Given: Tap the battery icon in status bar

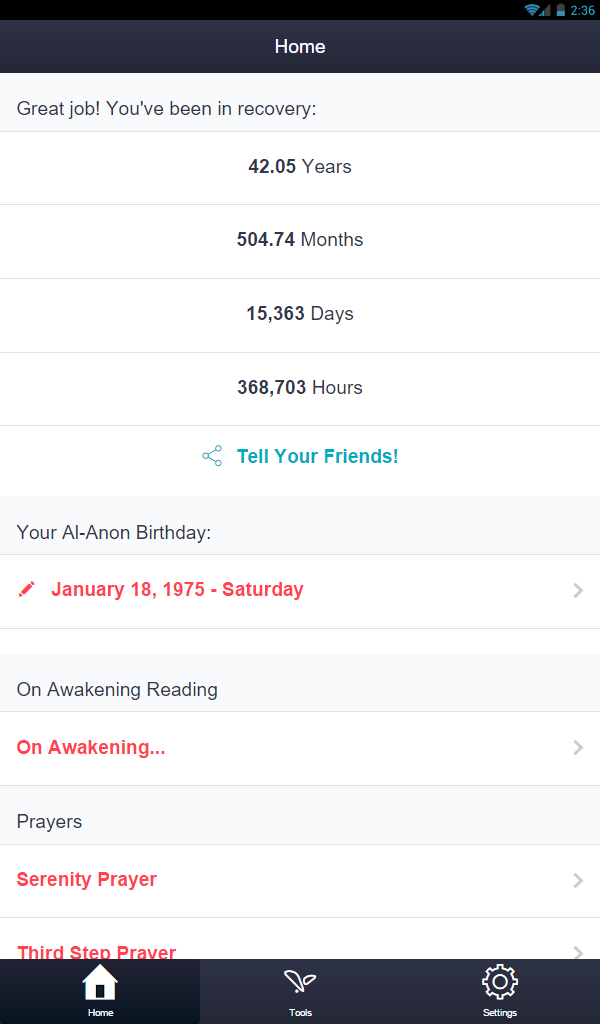Looking at the screenshot, I should tap(561, 10).
